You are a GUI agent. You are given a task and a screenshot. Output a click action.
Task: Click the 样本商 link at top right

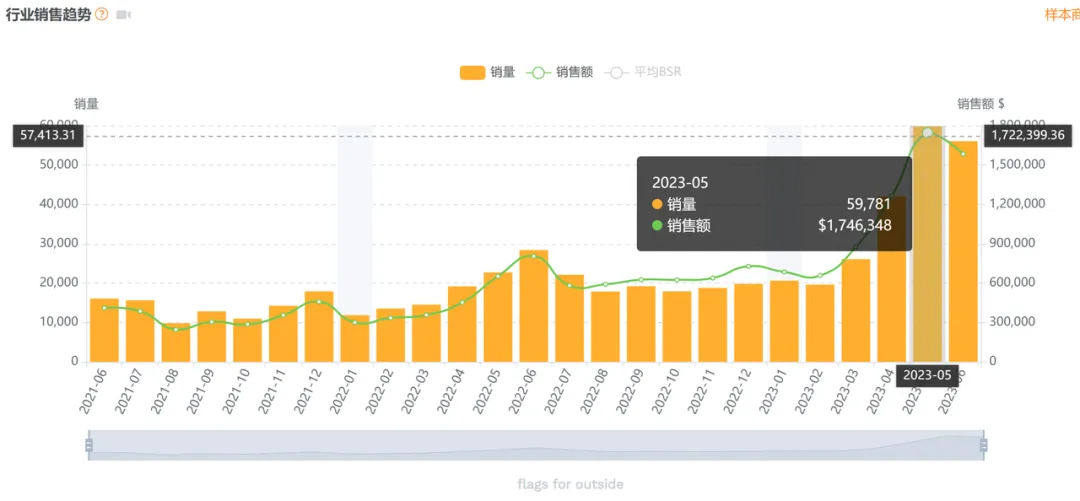[x=1062, y=14]
